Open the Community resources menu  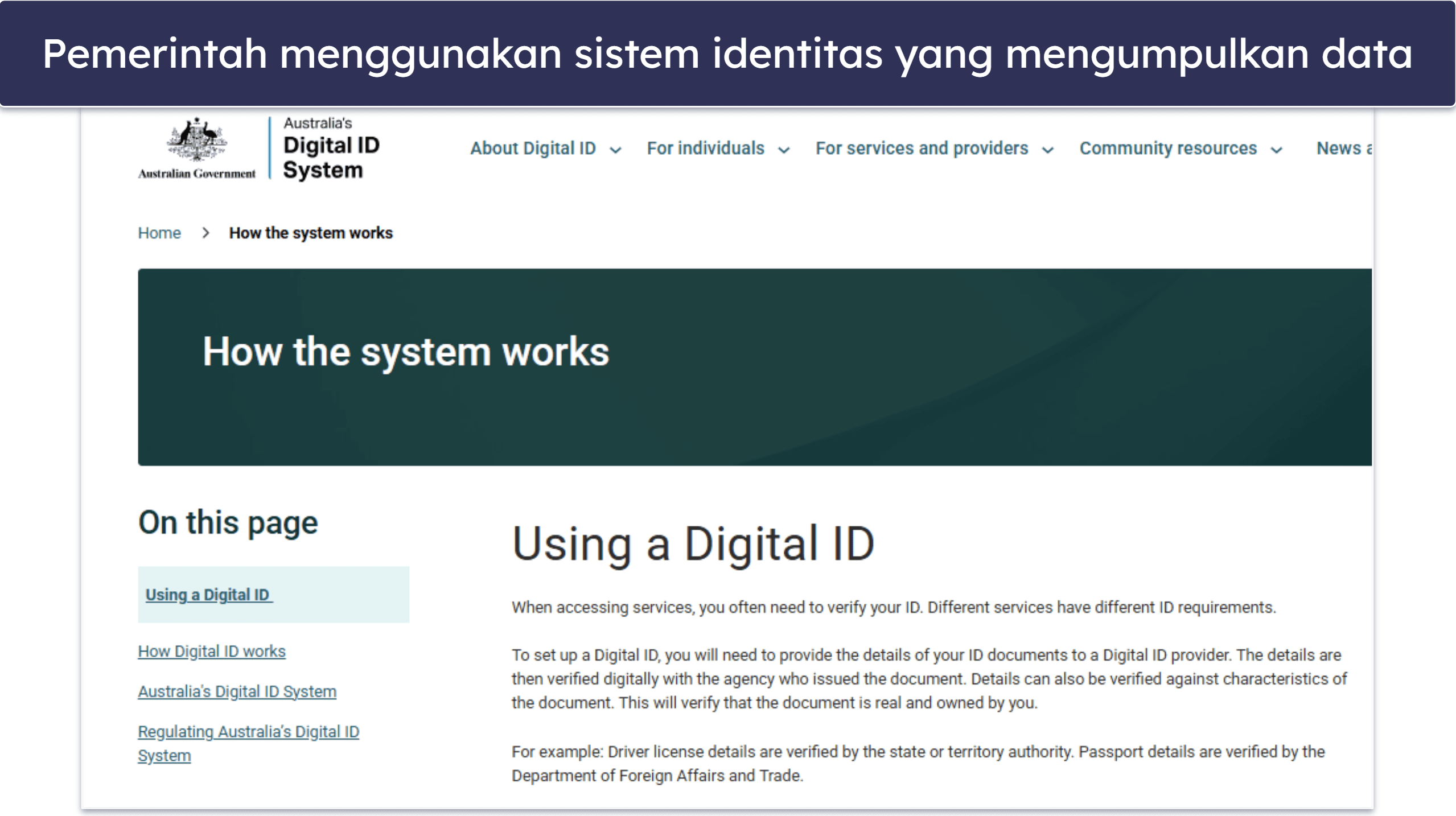[1168, 149]
